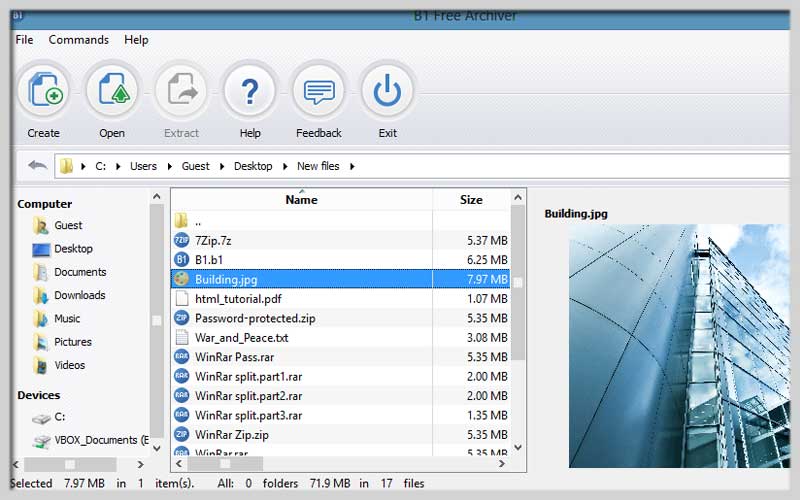The image size is (800, 500).
Task: Click the 3.08 MB size of War_and_Peace.txt
Action: [x=487, y=337]
